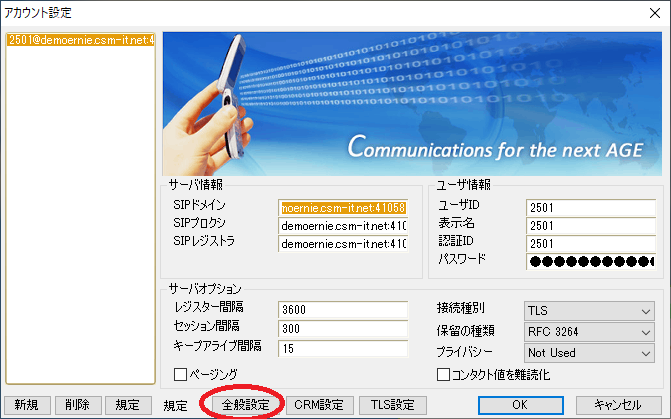The width and height of the screenshot is (671, 419).
Task: Click the SIPドメイン input field
Action: click(x=343, y=208)
